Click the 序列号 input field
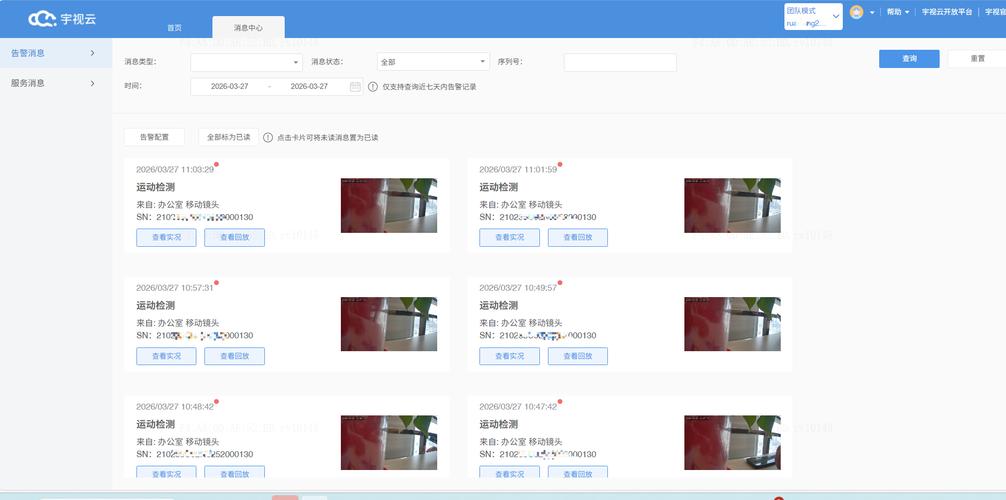Screen dimensions: 1006x500 coord(620,62)
